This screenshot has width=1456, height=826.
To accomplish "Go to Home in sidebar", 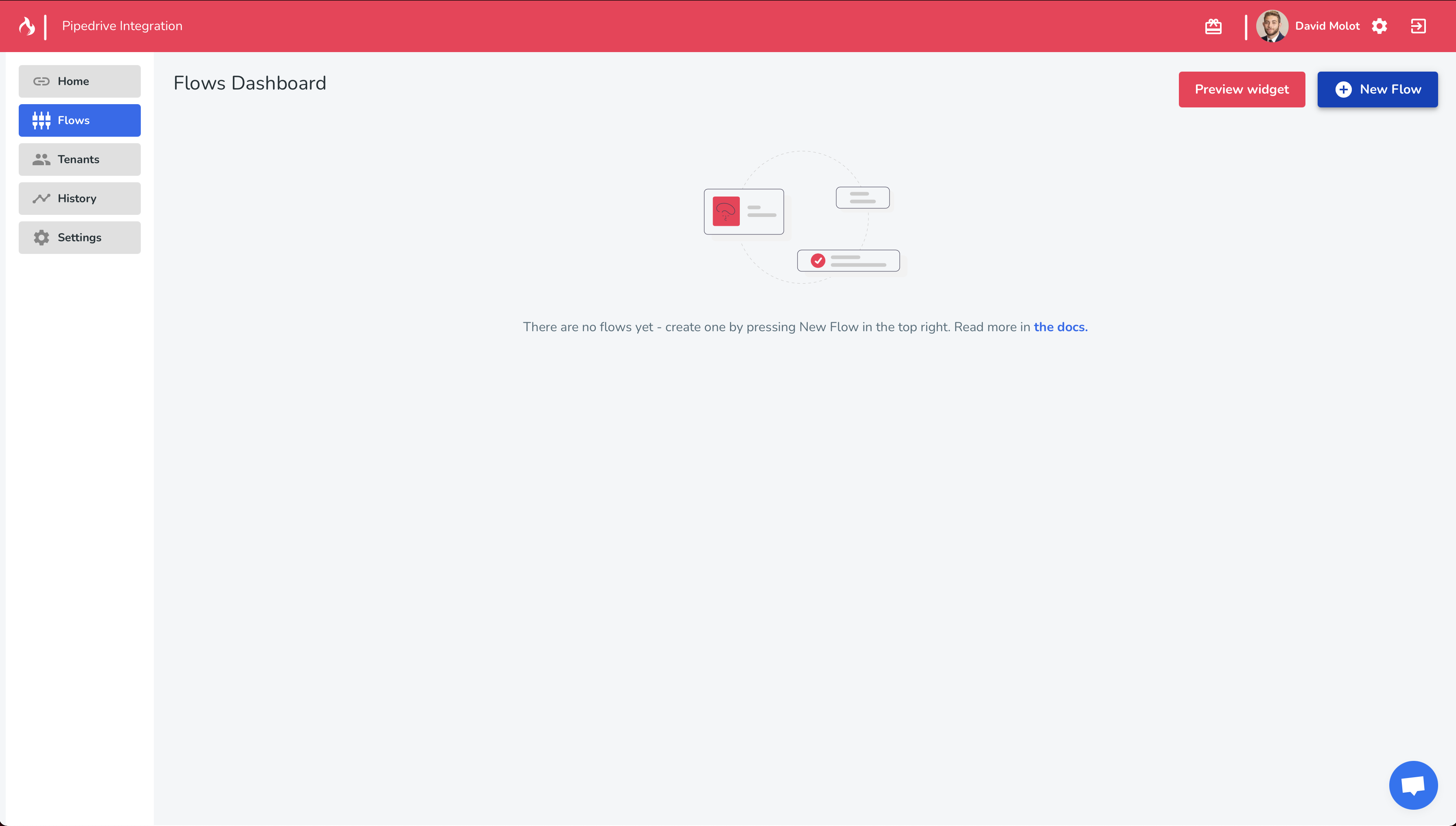I will pyautogui.click(x=79, y=81).
